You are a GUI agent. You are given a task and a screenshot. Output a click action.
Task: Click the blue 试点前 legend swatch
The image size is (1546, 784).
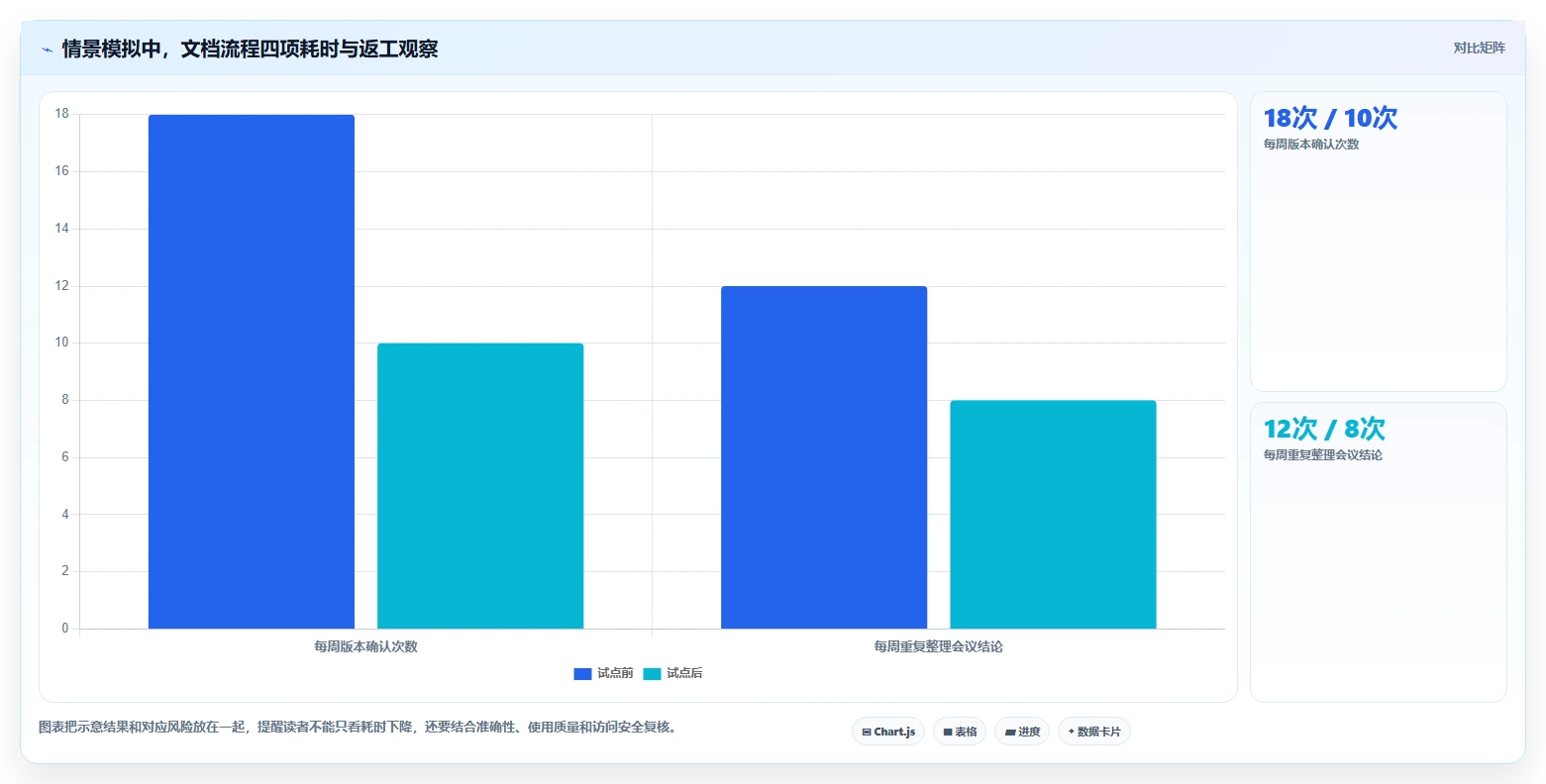tap(582, 674)
